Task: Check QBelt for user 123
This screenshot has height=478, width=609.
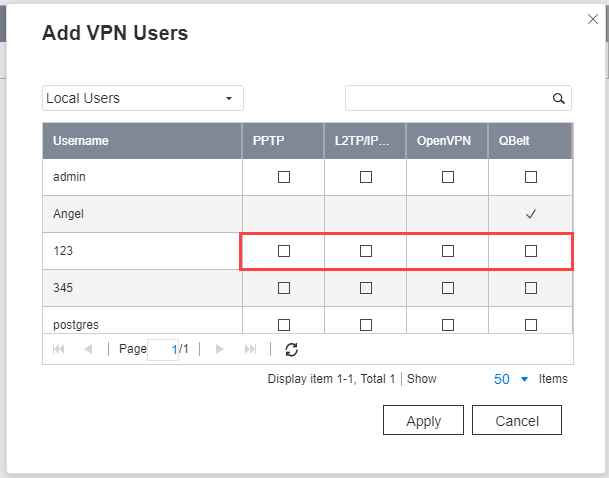Action: tap(531, 251)
